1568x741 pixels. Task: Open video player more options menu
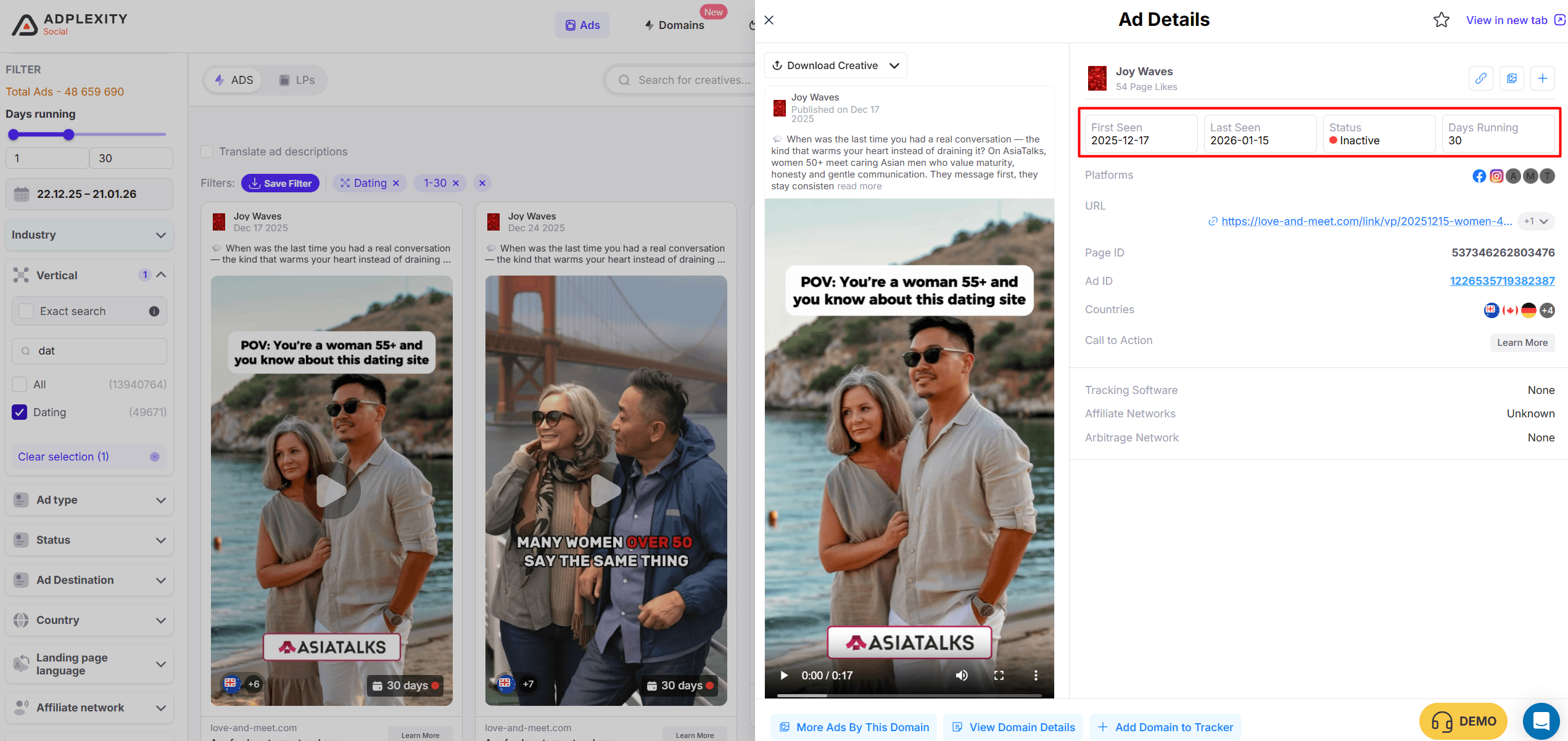click(x=1036, y=675)
